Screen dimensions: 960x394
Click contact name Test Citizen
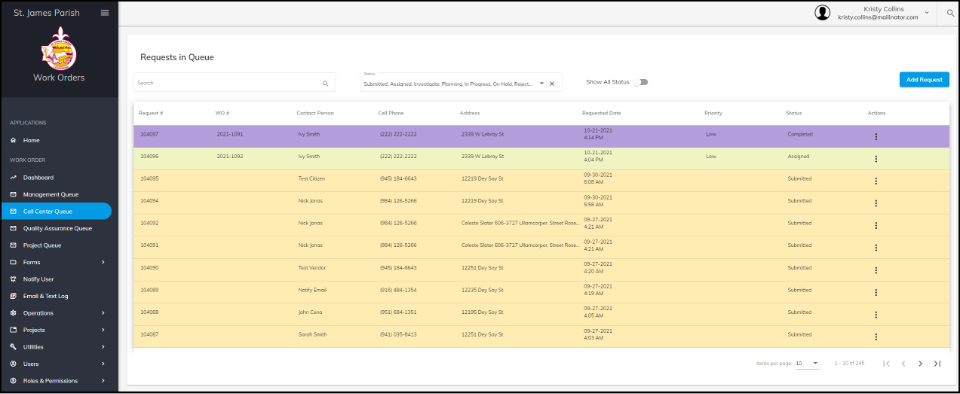312,179
